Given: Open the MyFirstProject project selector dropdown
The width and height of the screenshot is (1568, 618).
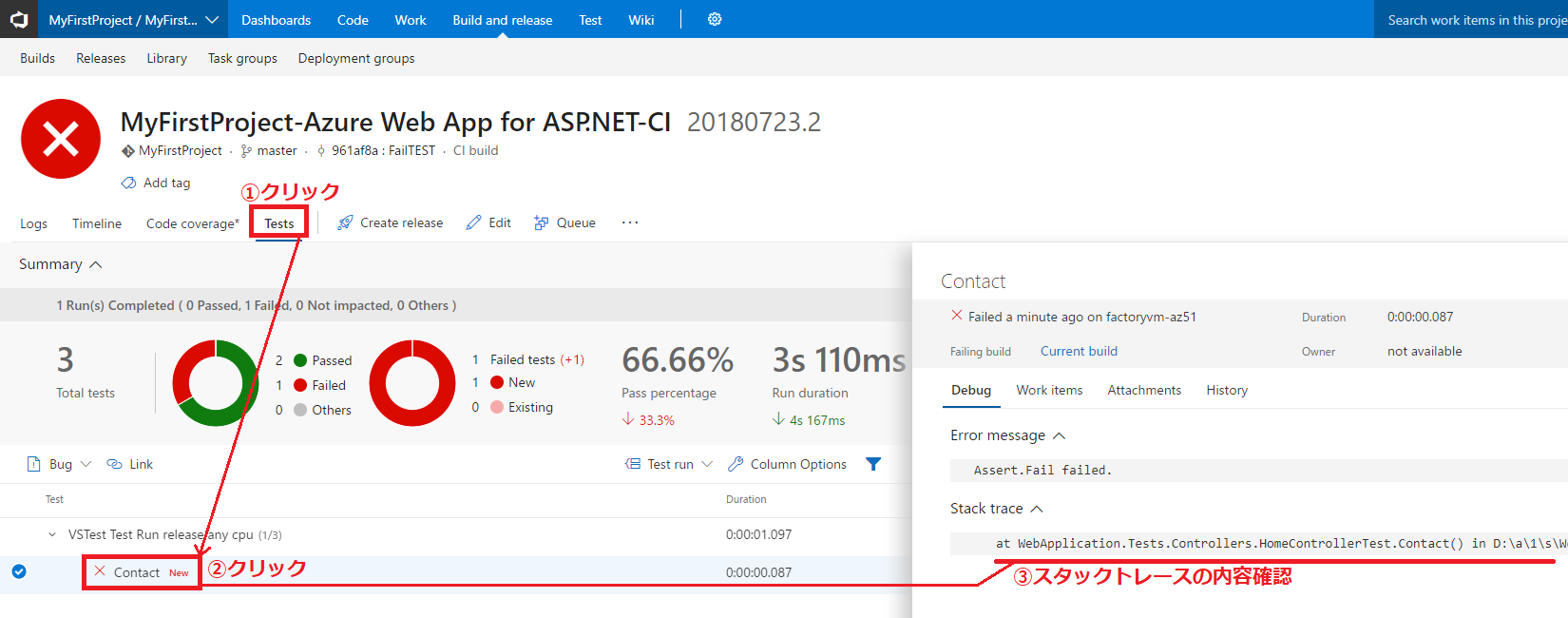Looking at the screenshot, I should pos(134,19).
